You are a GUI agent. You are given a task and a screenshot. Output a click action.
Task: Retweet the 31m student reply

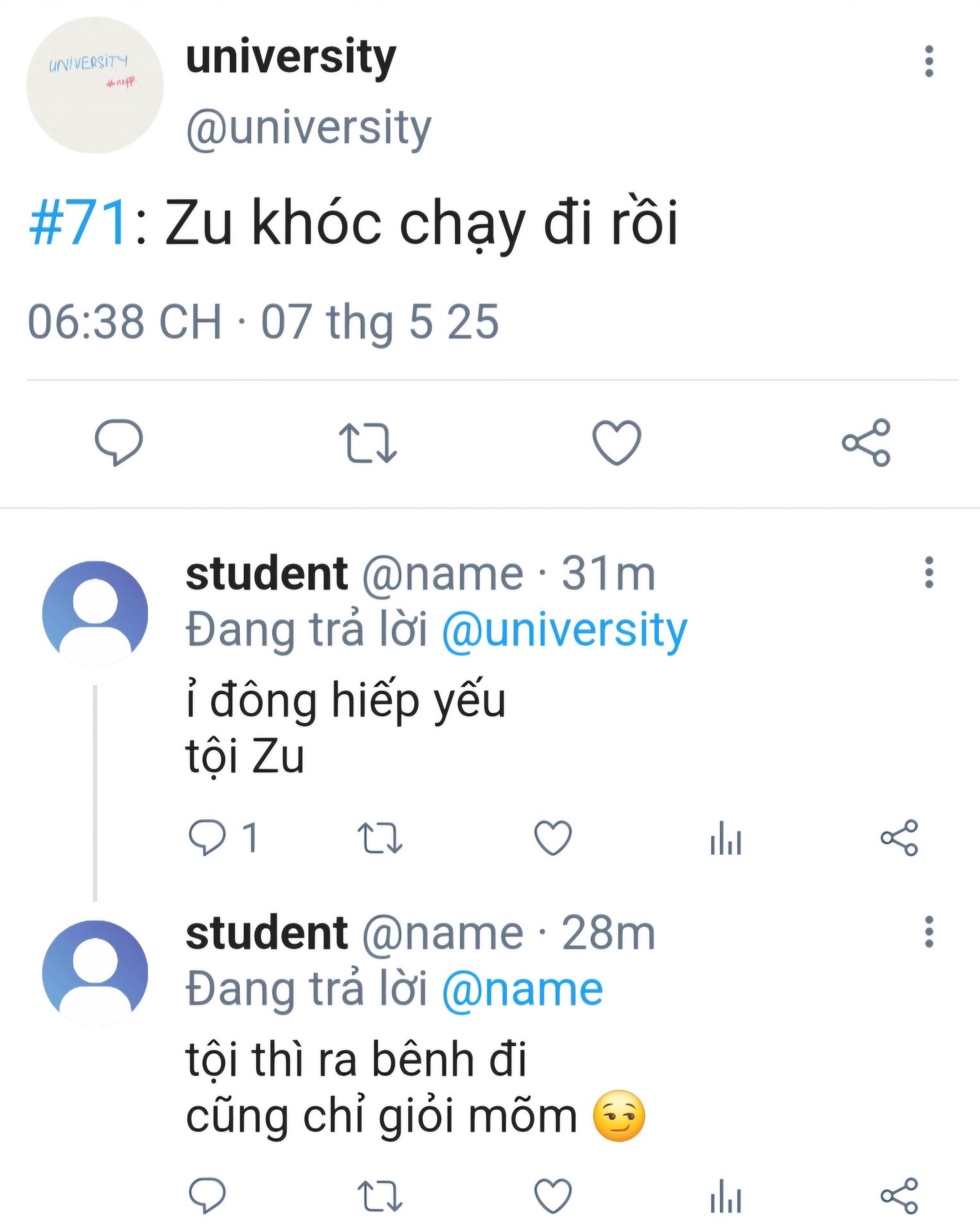[x=380, y=837]
